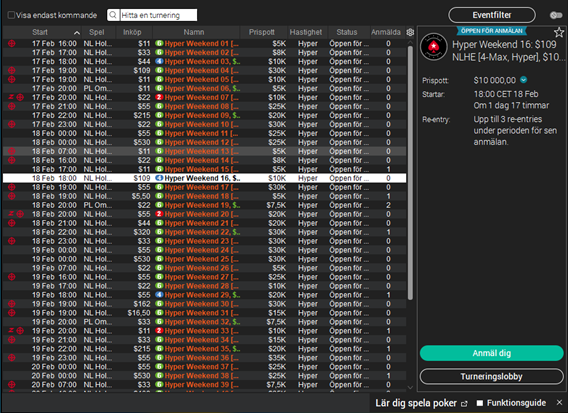The image size is (568, 413).
Task: Open the Turneringslobby button
Action: tap(492, 377)
